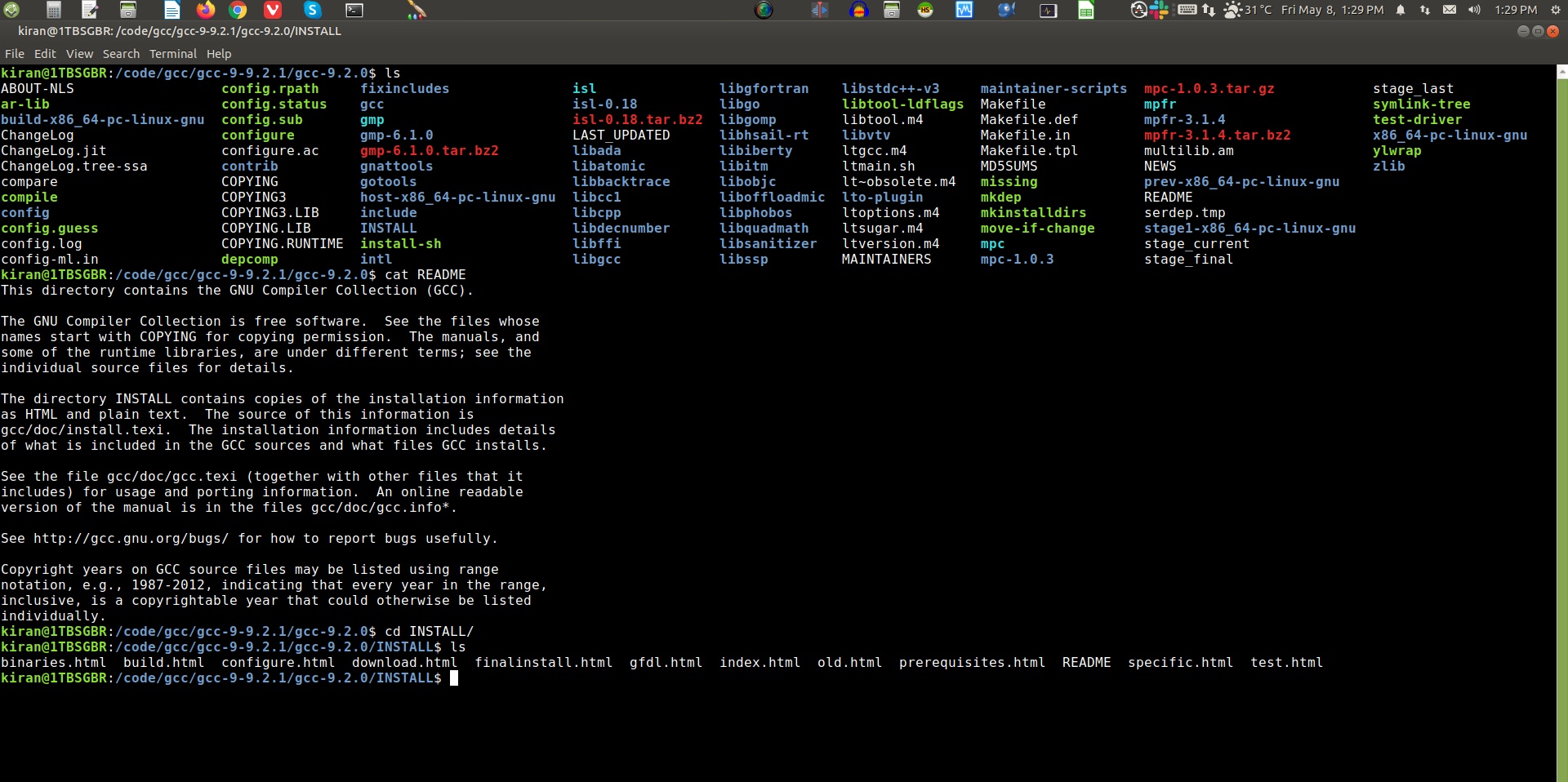The image size is (1568, 782).
Task: Launch the Calculator from the top panel
Action: pyautogui.click(x=53, y=10)
